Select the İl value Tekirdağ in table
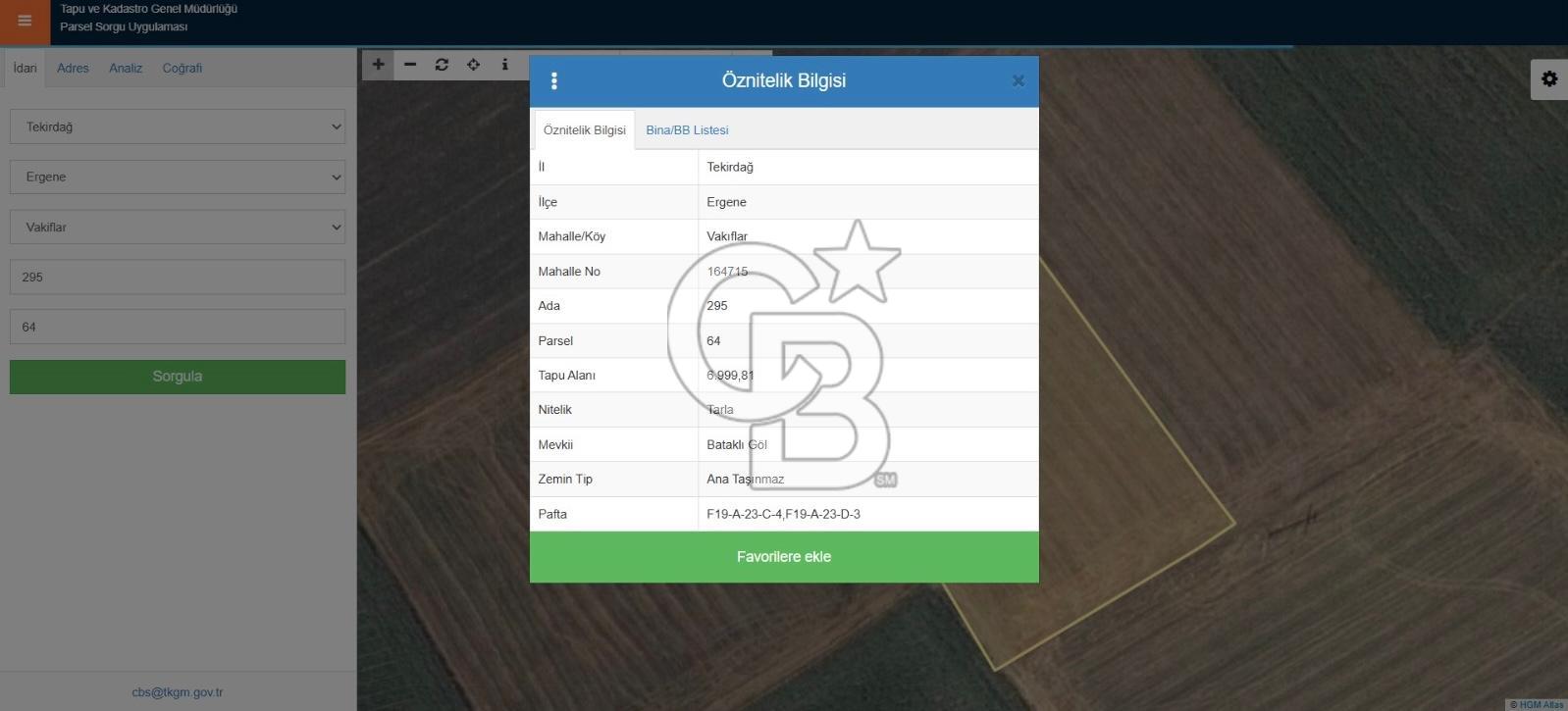1568x711 pixels. pos(730,168)
